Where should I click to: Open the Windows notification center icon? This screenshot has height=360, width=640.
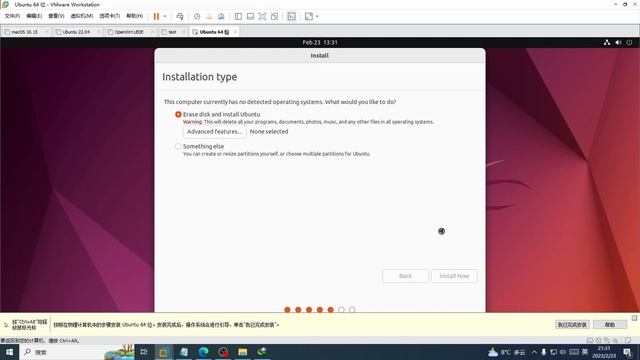(x=628, y=352)
